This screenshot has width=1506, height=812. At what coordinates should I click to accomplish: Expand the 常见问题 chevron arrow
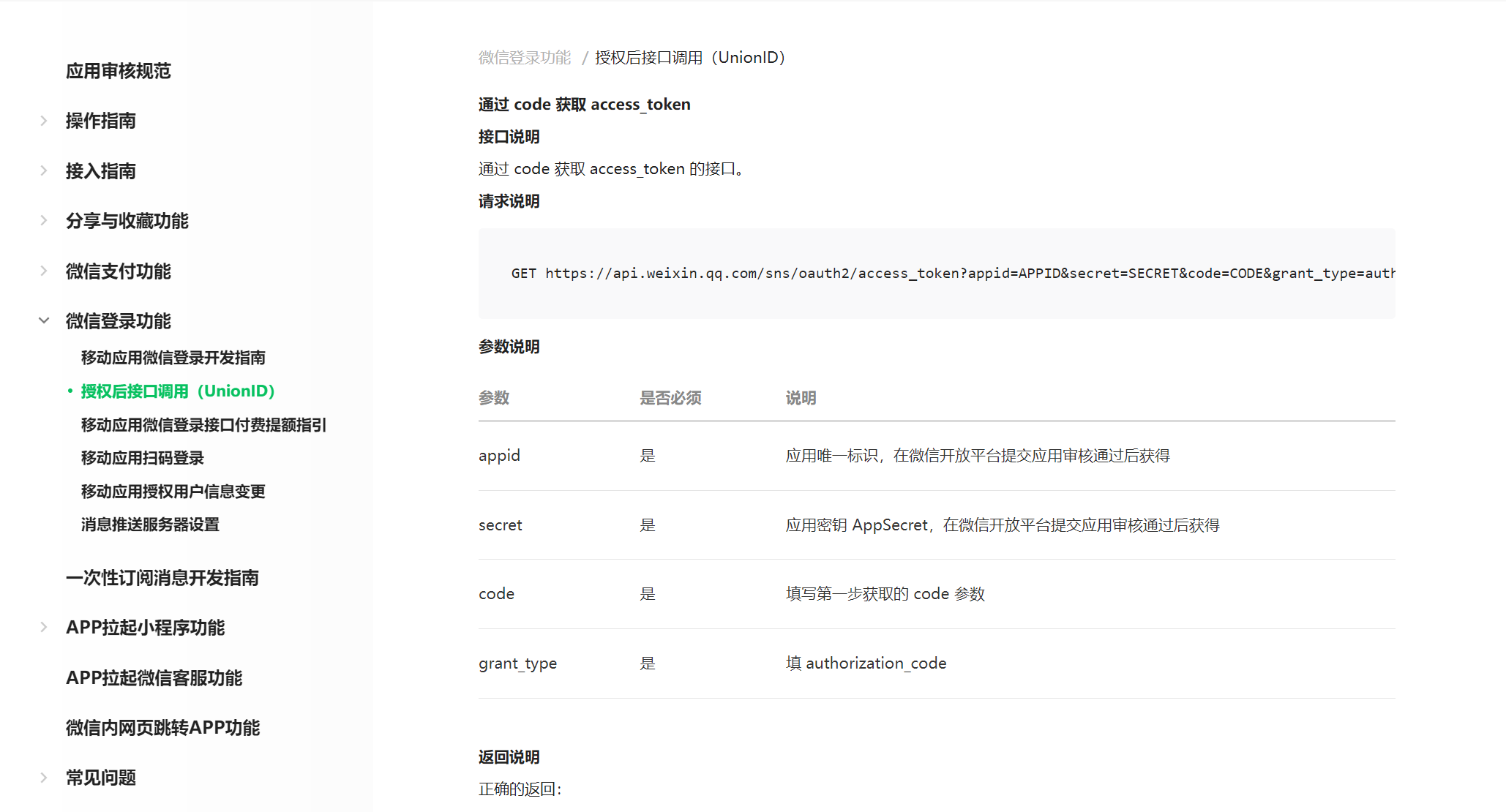[44, 778]
